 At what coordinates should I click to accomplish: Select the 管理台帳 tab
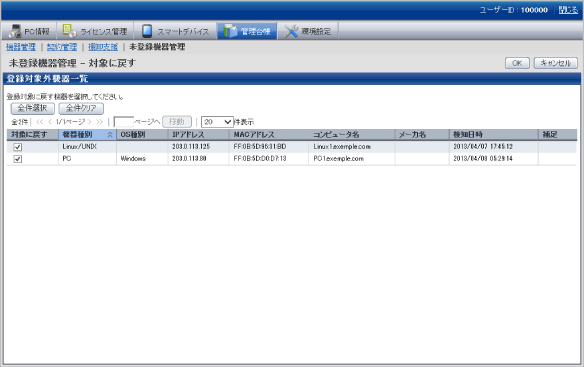point(247,31)
